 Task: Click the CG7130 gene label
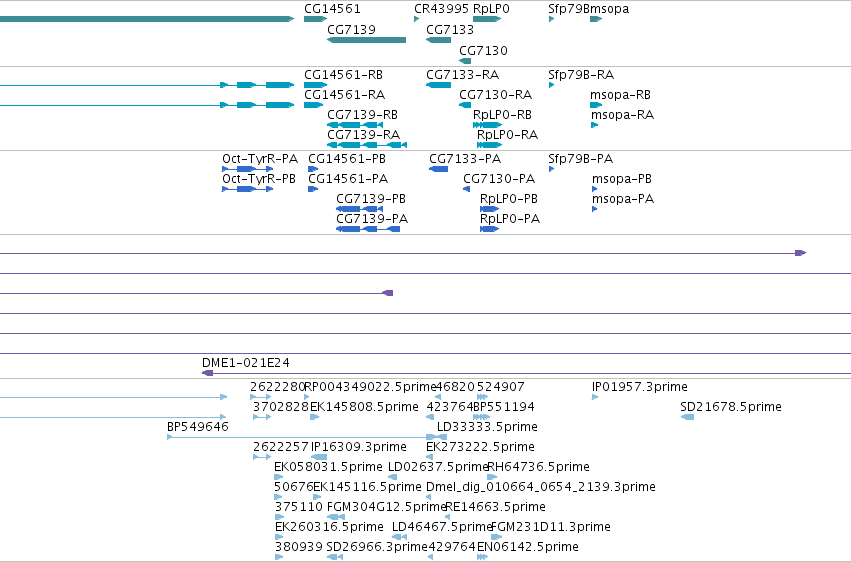483,50
